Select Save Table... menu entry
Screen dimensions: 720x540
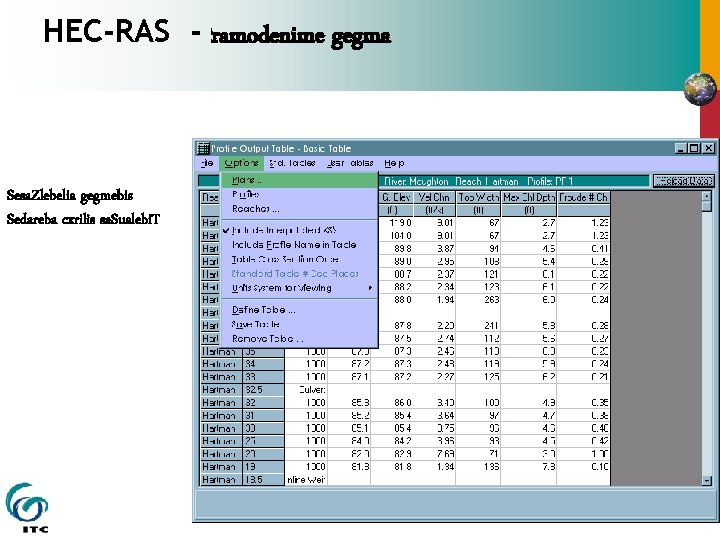pyautogui.click(x=299, y=324)
